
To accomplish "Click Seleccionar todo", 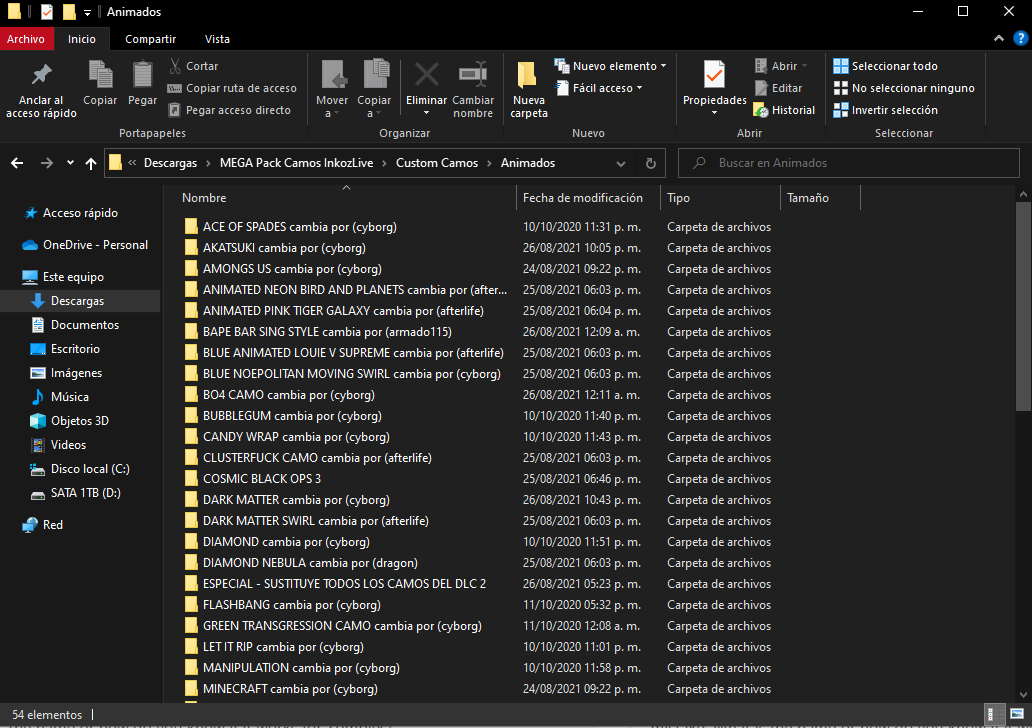I will point(885,66).
